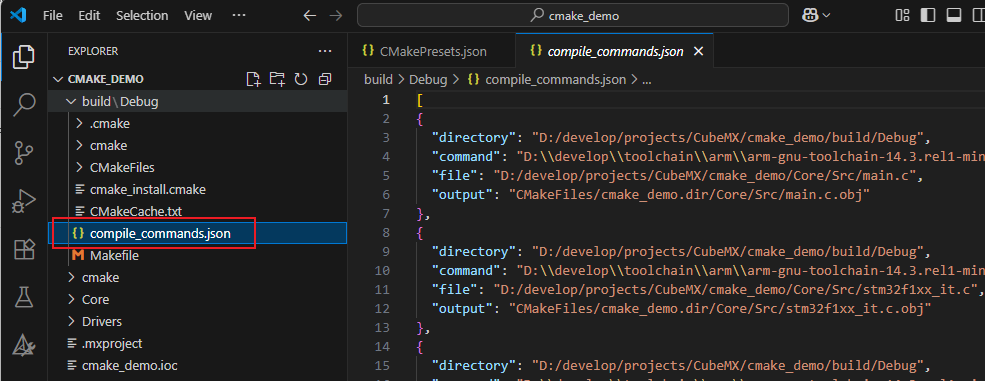Open the Selection menu
This screenshot has height=381, width=985.
point(142,16)
